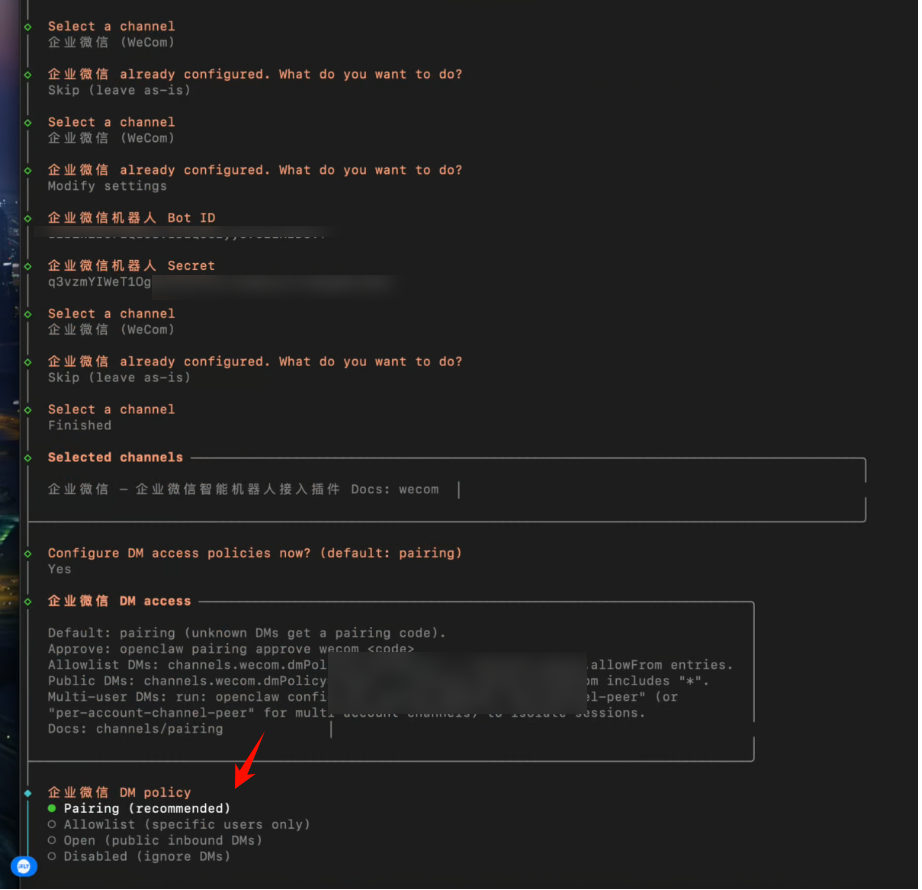Click the 'Default: pairing (unknown DMs...' line
922x890 pixels.
tap(247, 634)
